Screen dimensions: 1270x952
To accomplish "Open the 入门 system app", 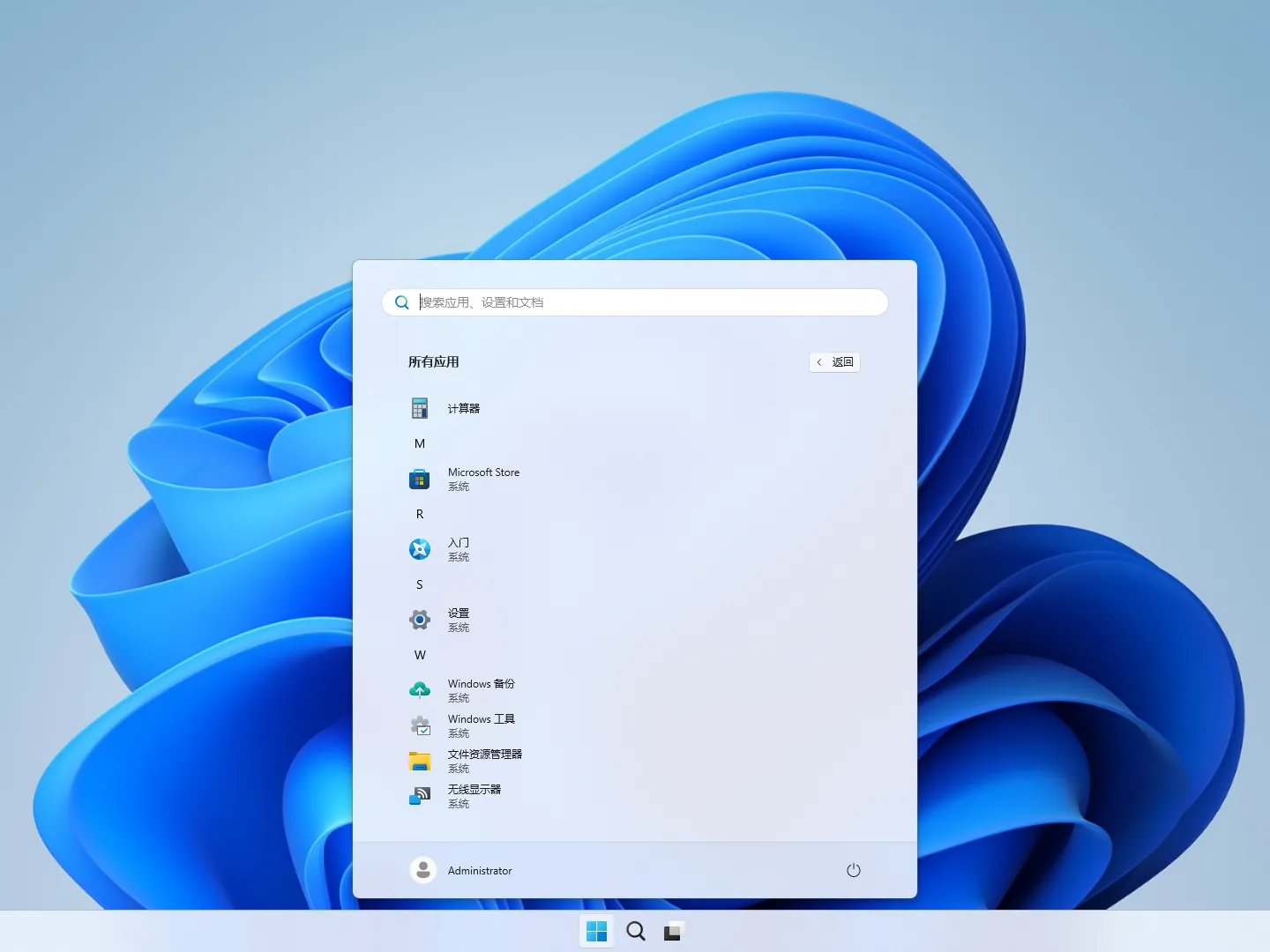I will 458,549.
